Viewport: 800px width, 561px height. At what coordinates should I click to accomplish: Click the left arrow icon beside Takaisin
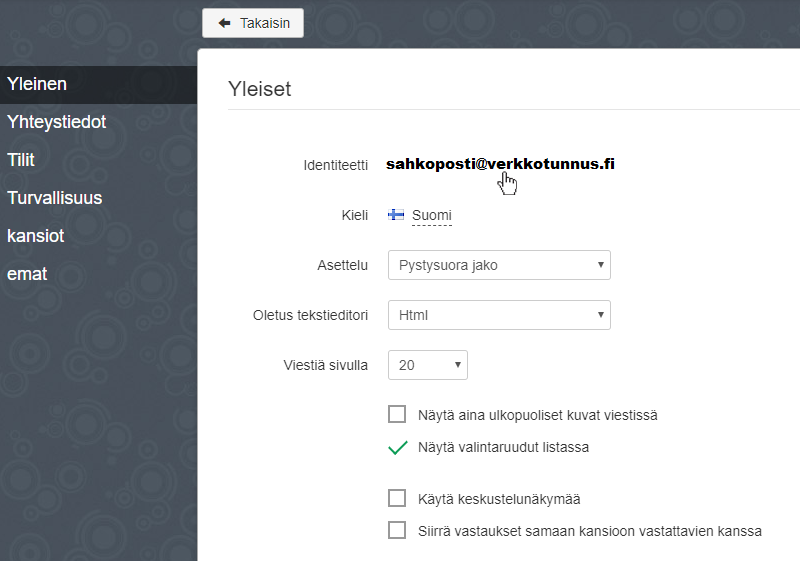[224, 23]
